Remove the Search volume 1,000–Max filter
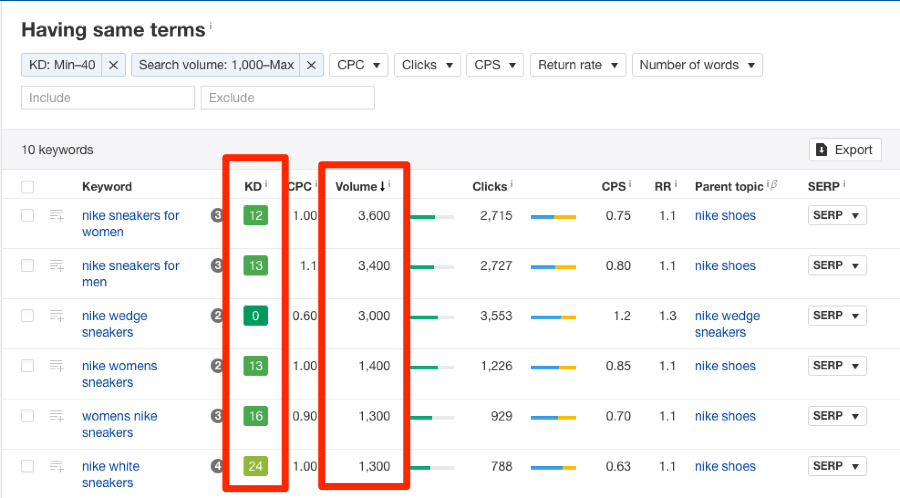The height and width of the screenshot is (498, 900). (311, 65)
